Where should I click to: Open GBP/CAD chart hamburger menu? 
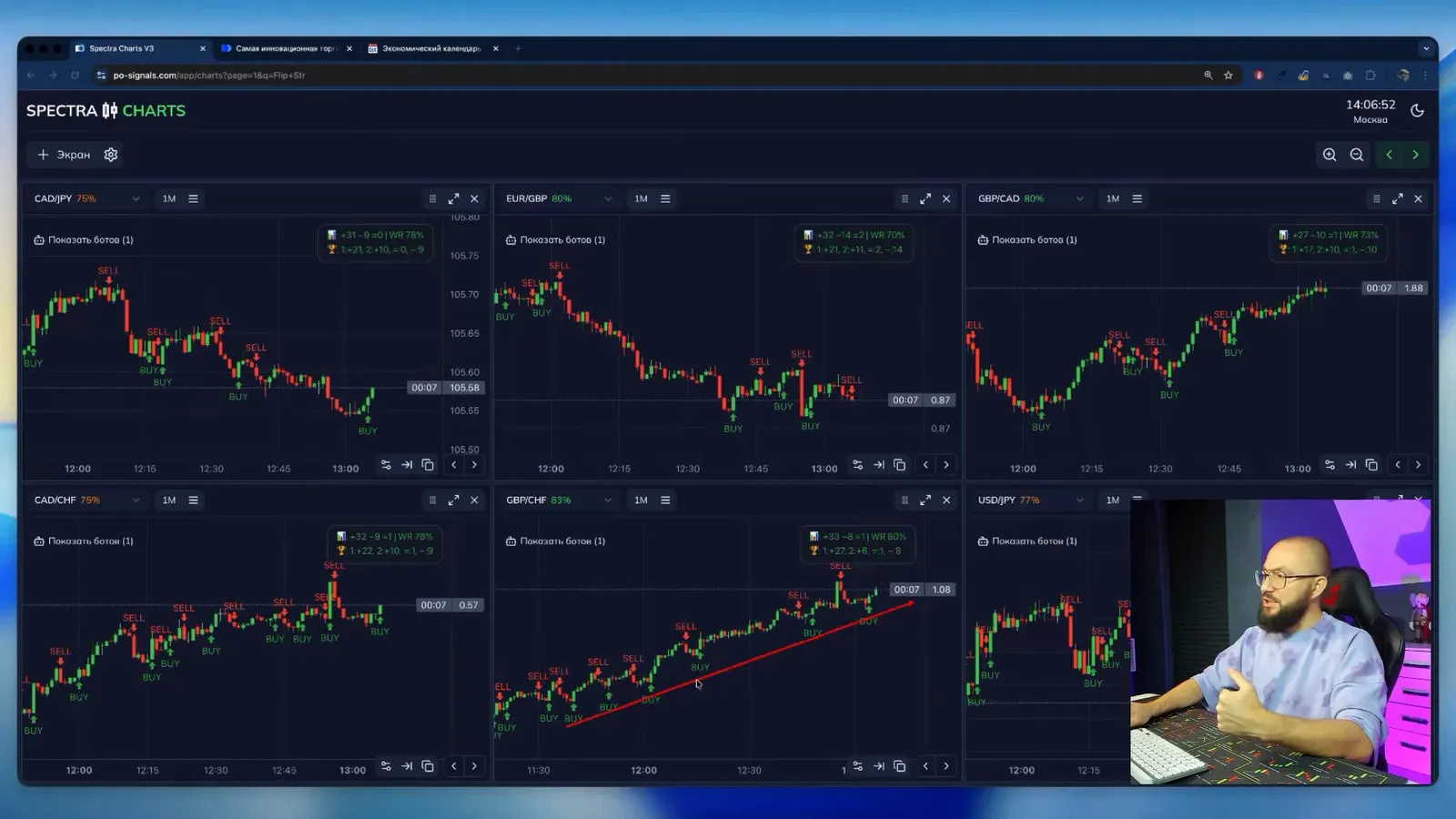(x=1137, y=198)
